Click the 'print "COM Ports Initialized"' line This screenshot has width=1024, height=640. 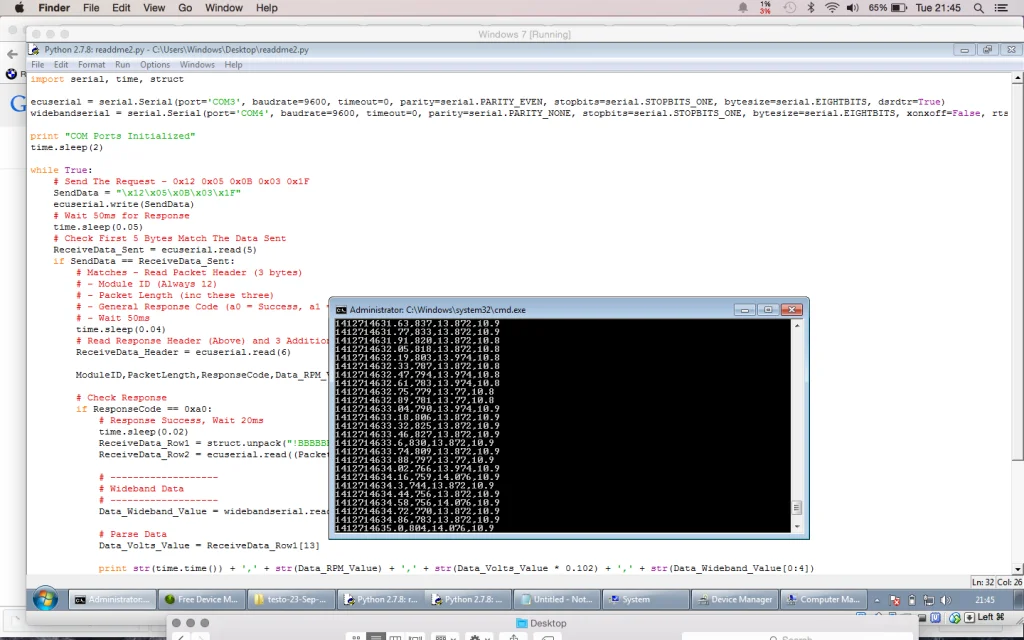click(x=113, y=136)
